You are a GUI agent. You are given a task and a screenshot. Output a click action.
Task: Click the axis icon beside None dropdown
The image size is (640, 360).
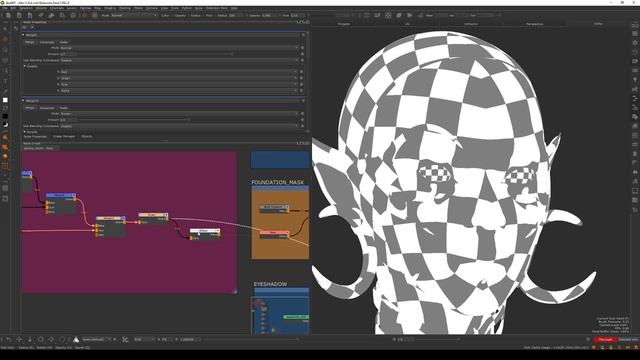click(125, 340)
